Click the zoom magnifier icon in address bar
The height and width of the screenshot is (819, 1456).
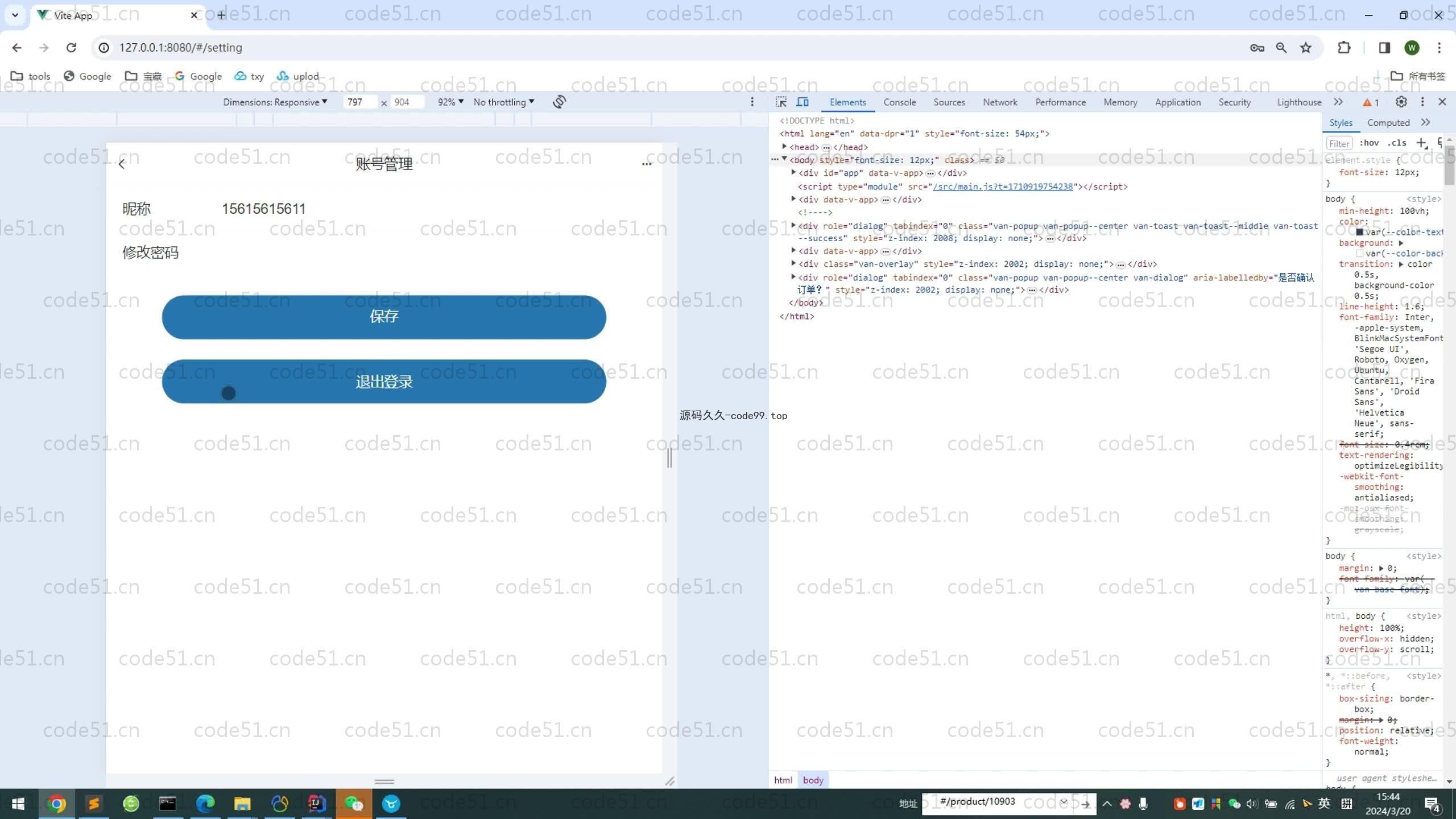(x=1281, y=48)
